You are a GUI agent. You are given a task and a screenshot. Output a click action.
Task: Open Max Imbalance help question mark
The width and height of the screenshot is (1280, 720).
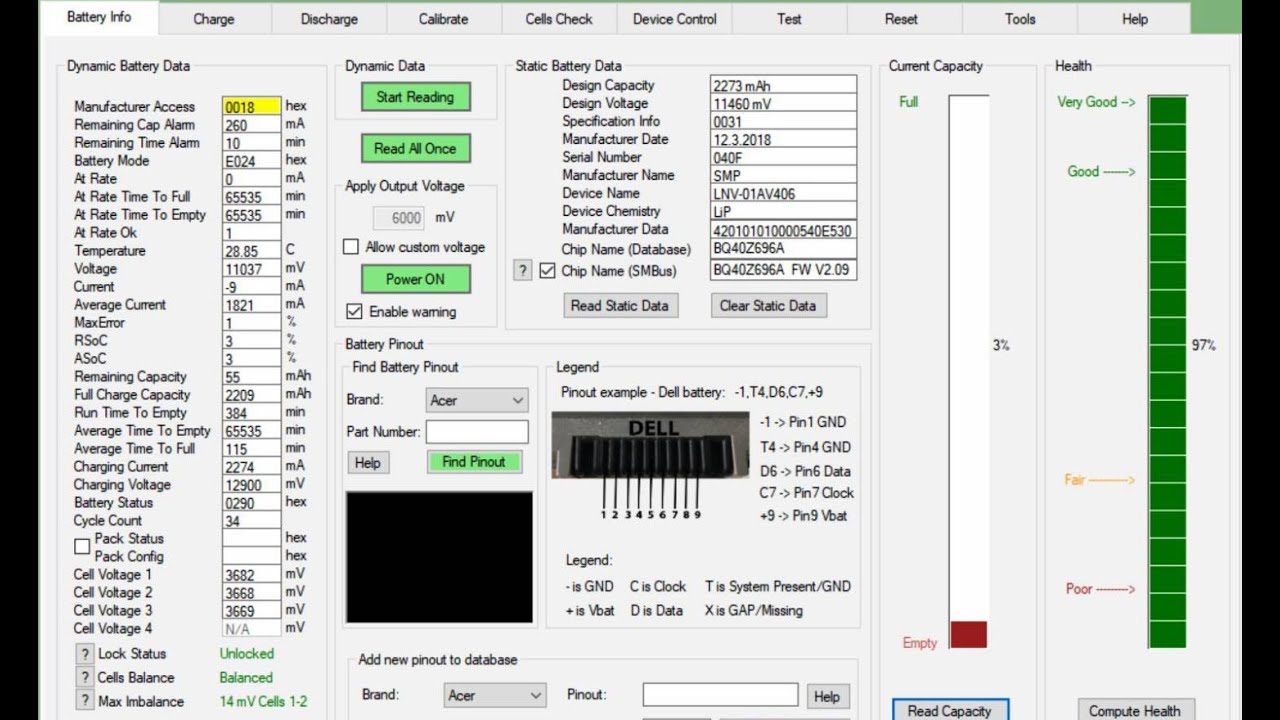point(84,702)
